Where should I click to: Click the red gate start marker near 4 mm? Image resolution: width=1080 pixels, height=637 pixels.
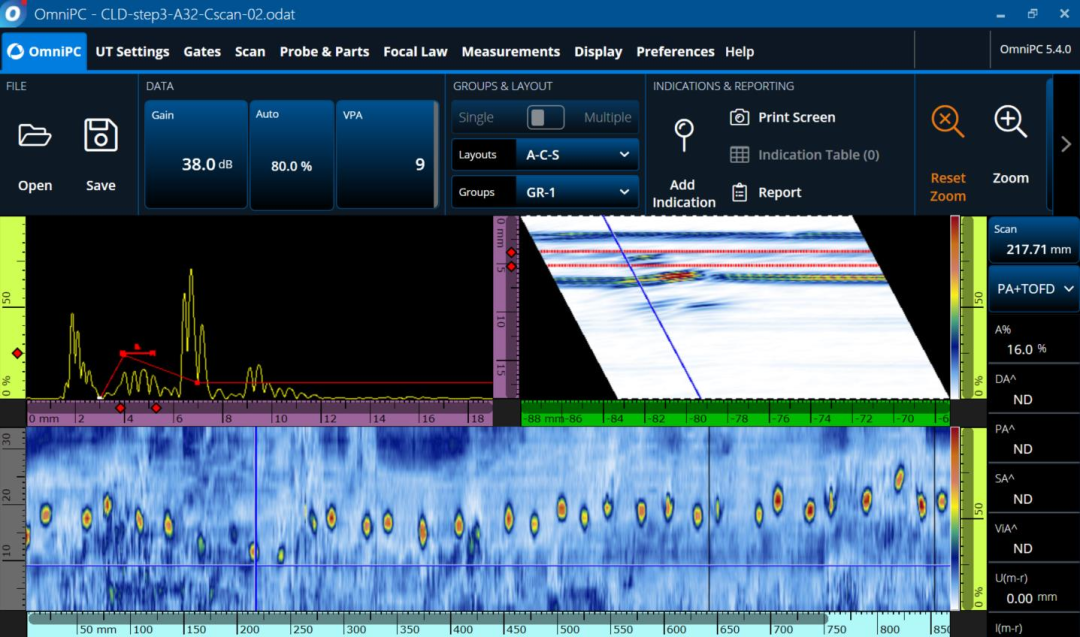pyautogui.click(x=120, y=408)
